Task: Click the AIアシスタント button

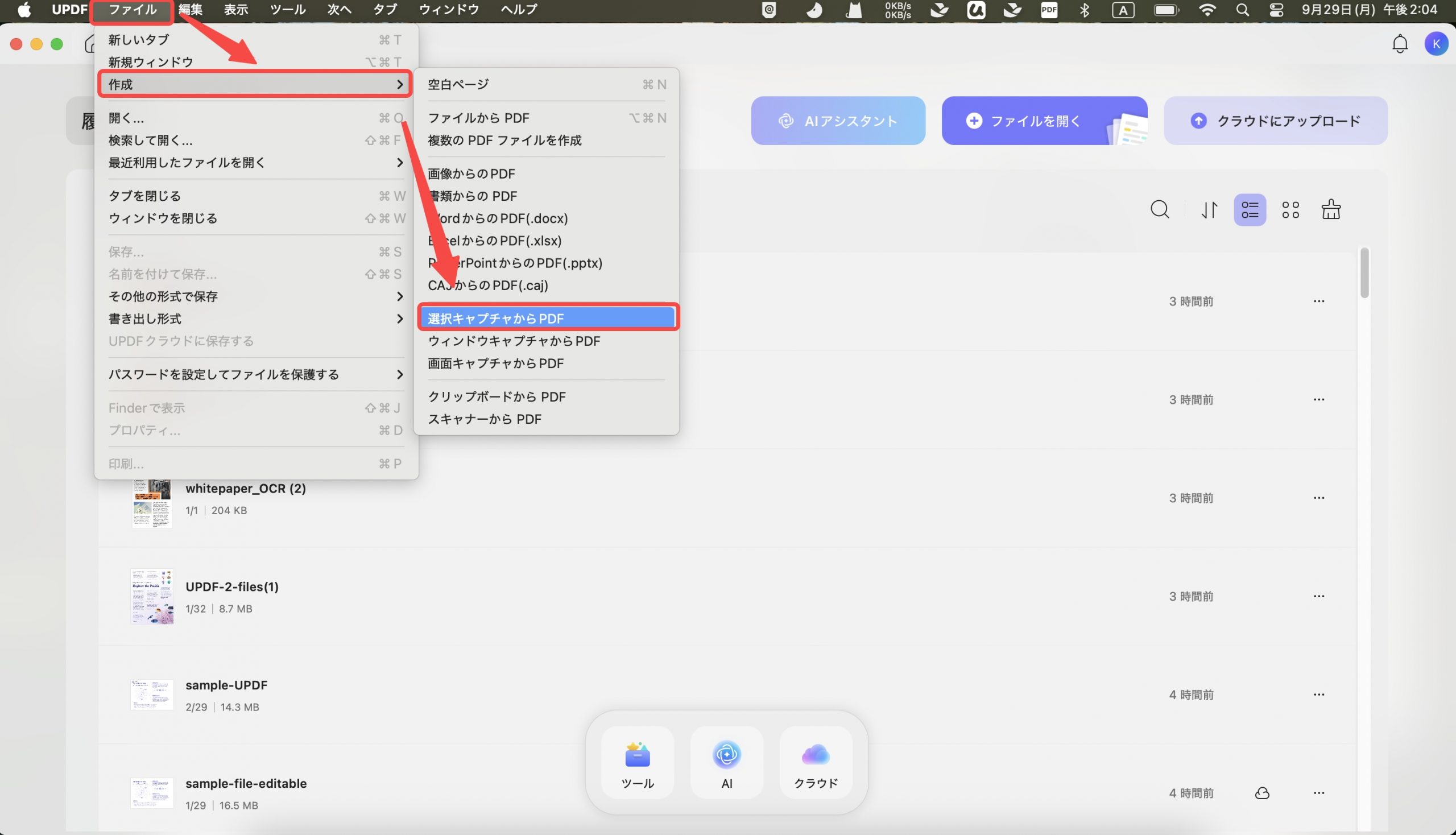Action: coord(838,121)
